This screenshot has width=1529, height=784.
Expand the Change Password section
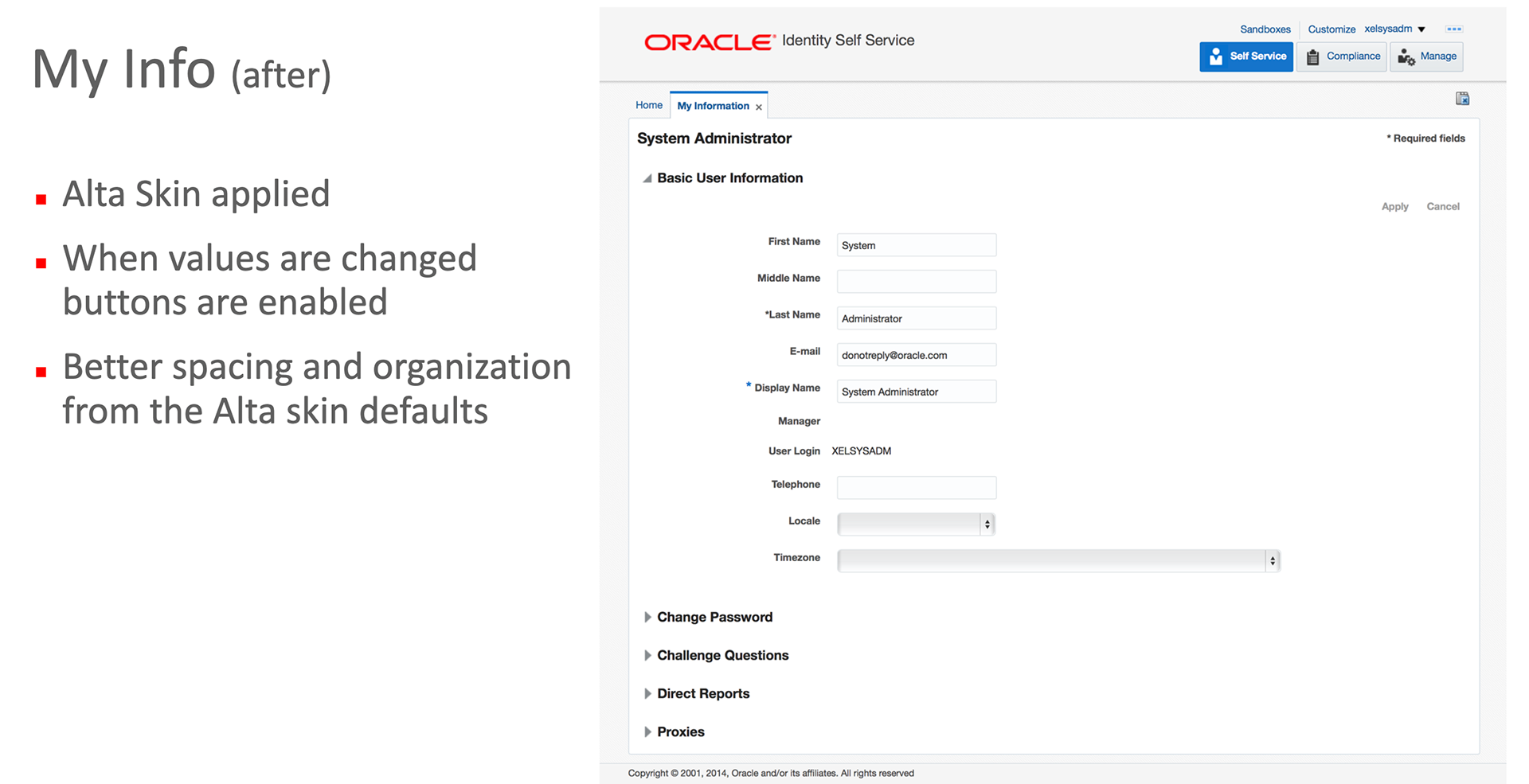click(x=647, y=618)
